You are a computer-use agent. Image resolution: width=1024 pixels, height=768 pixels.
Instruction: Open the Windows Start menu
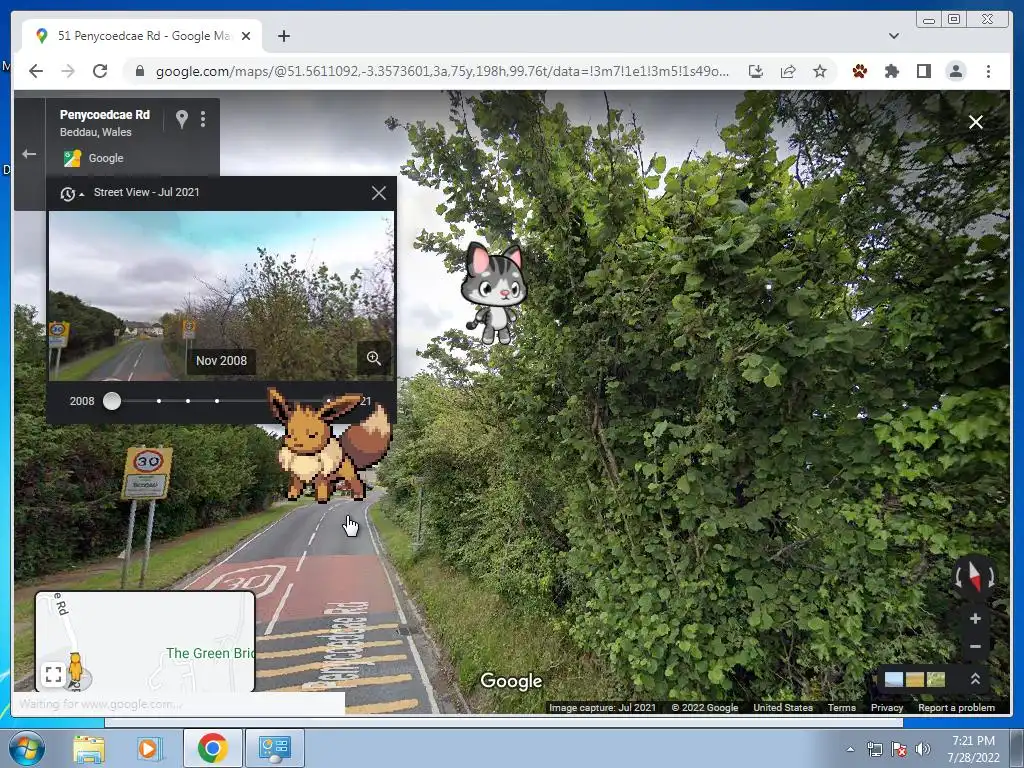point(26,748)
